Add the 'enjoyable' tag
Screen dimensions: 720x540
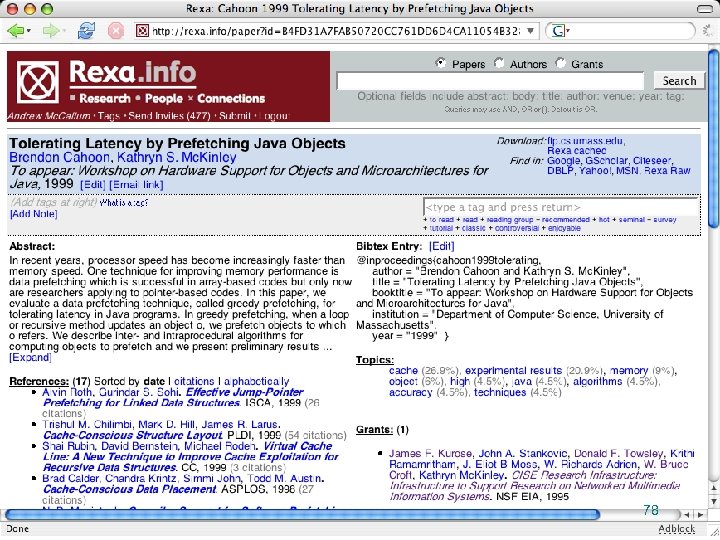click(564, 228)
